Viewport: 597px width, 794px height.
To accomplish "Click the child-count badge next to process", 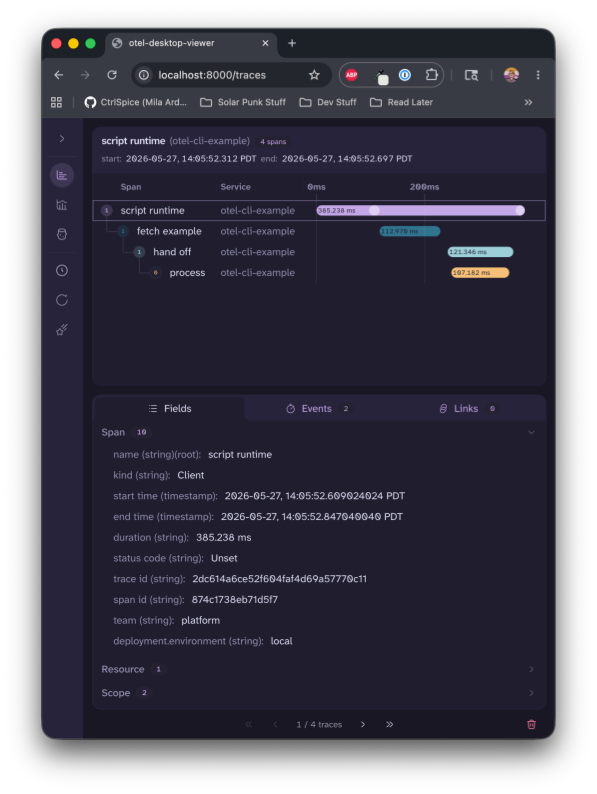I will click(155, 273).
